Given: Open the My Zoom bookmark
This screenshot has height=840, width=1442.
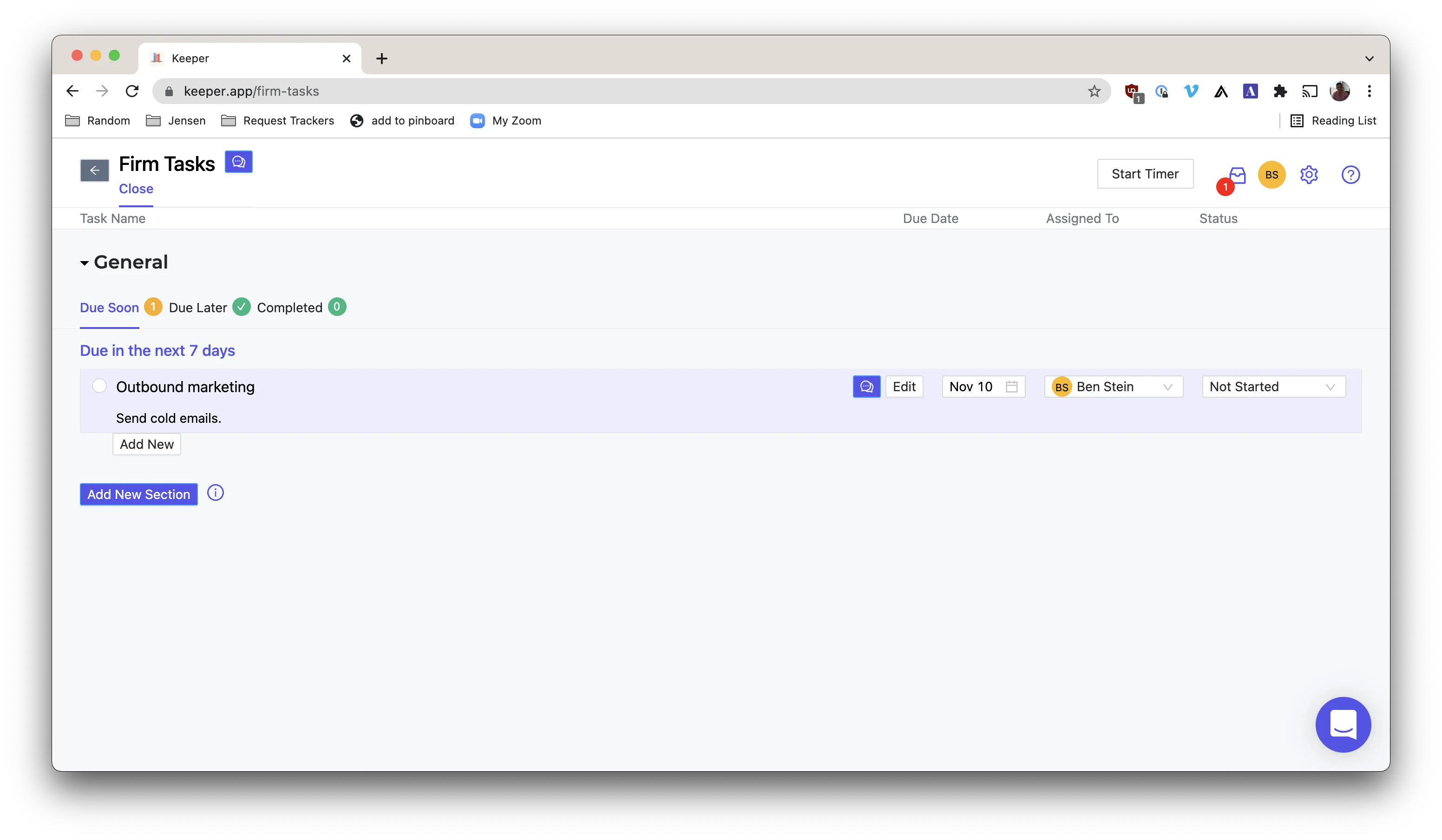Looking at the screenshot, I should [x=506, y=121].
